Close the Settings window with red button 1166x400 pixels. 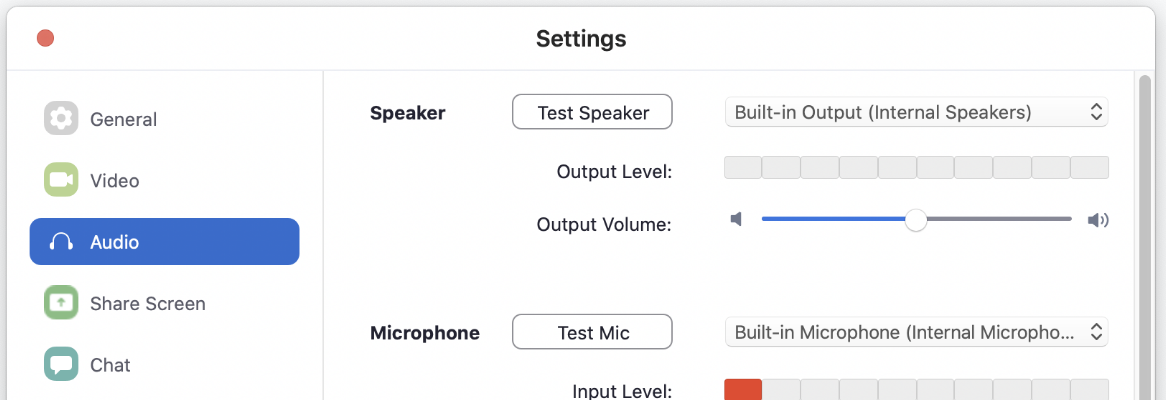pyautogui.click(x=45, y=38)
